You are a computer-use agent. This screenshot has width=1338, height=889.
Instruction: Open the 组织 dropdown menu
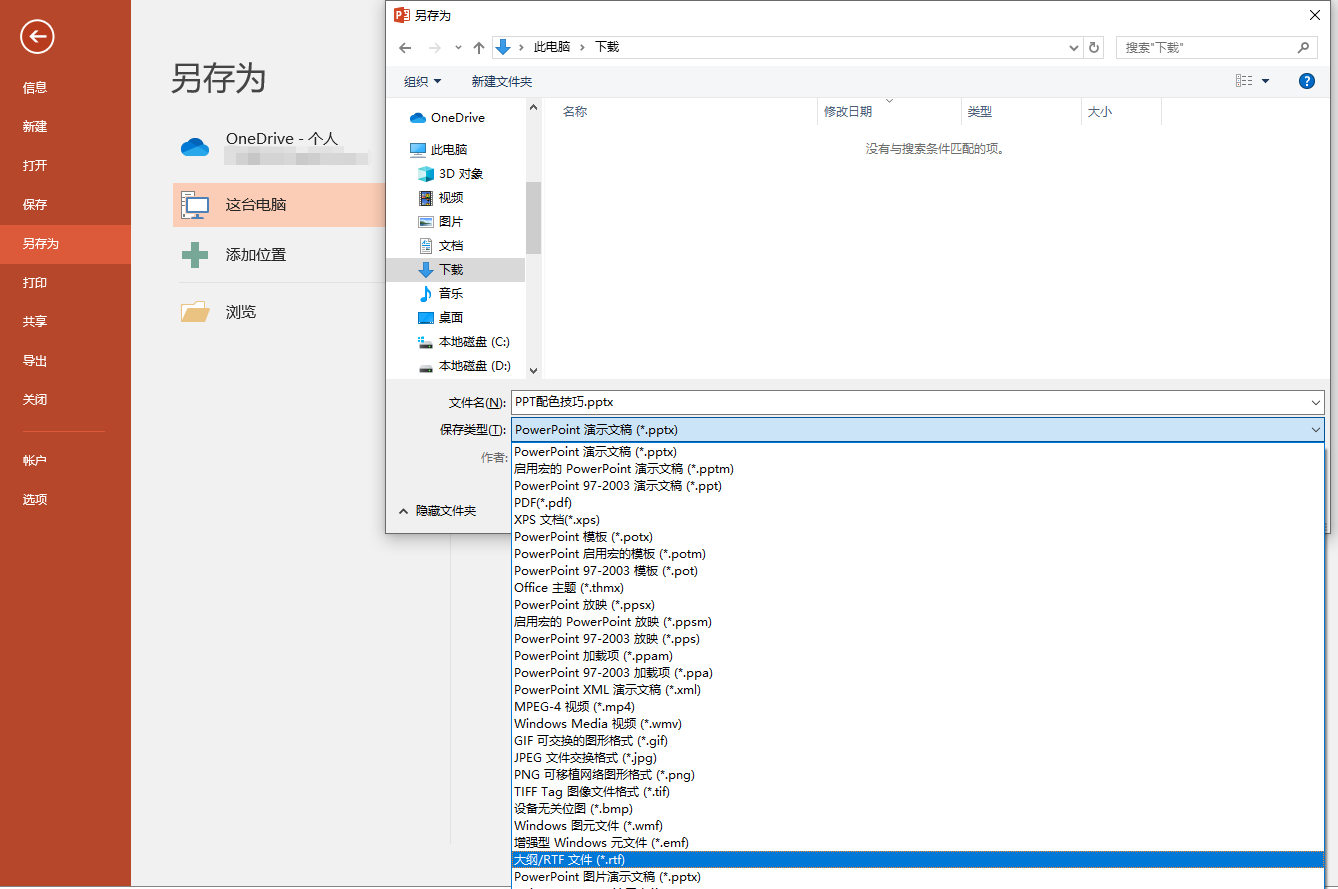click(x=423, y=81)
